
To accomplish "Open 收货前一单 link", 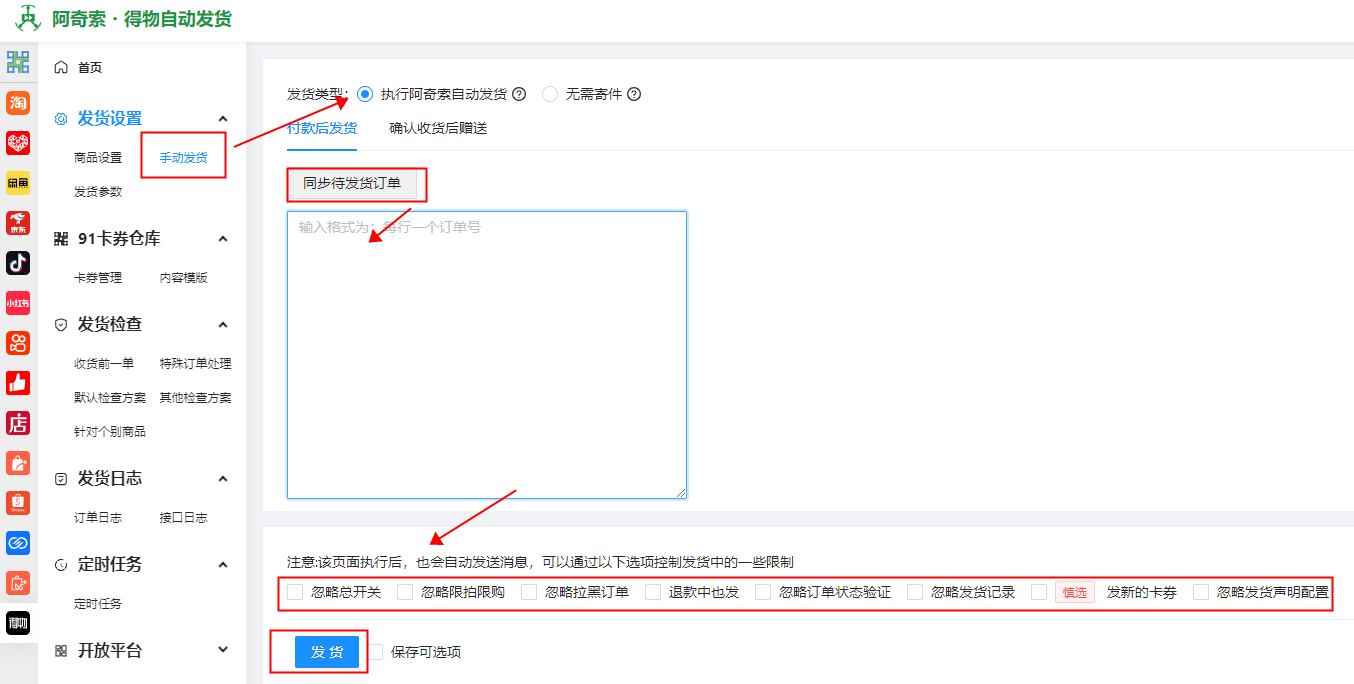I will [104, 364].
